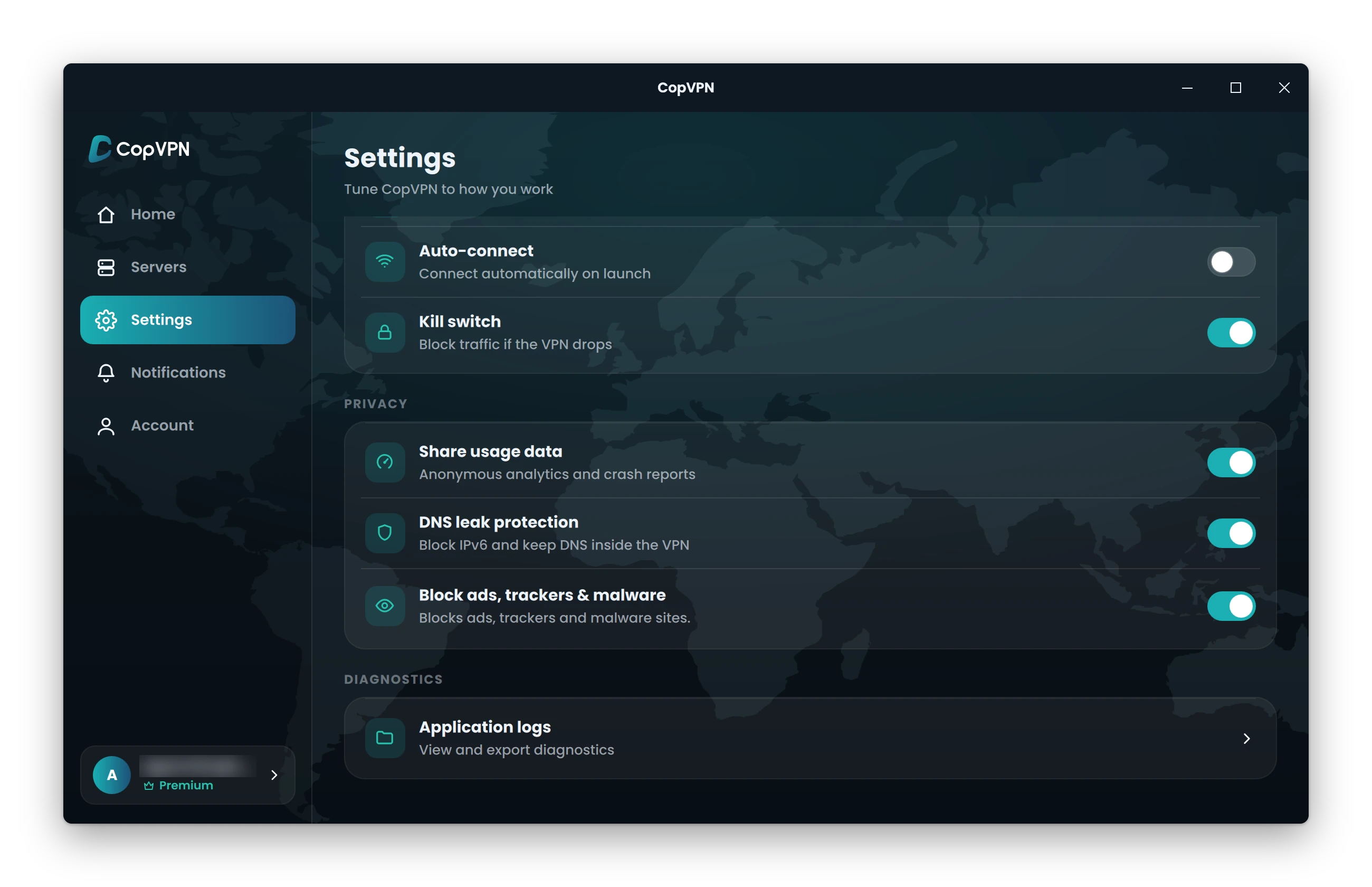The height and width of the screenshot is (887, 1372).
Task: Disable Block ads, trackers & malware toggle
Action: [x=1231, y=606]
